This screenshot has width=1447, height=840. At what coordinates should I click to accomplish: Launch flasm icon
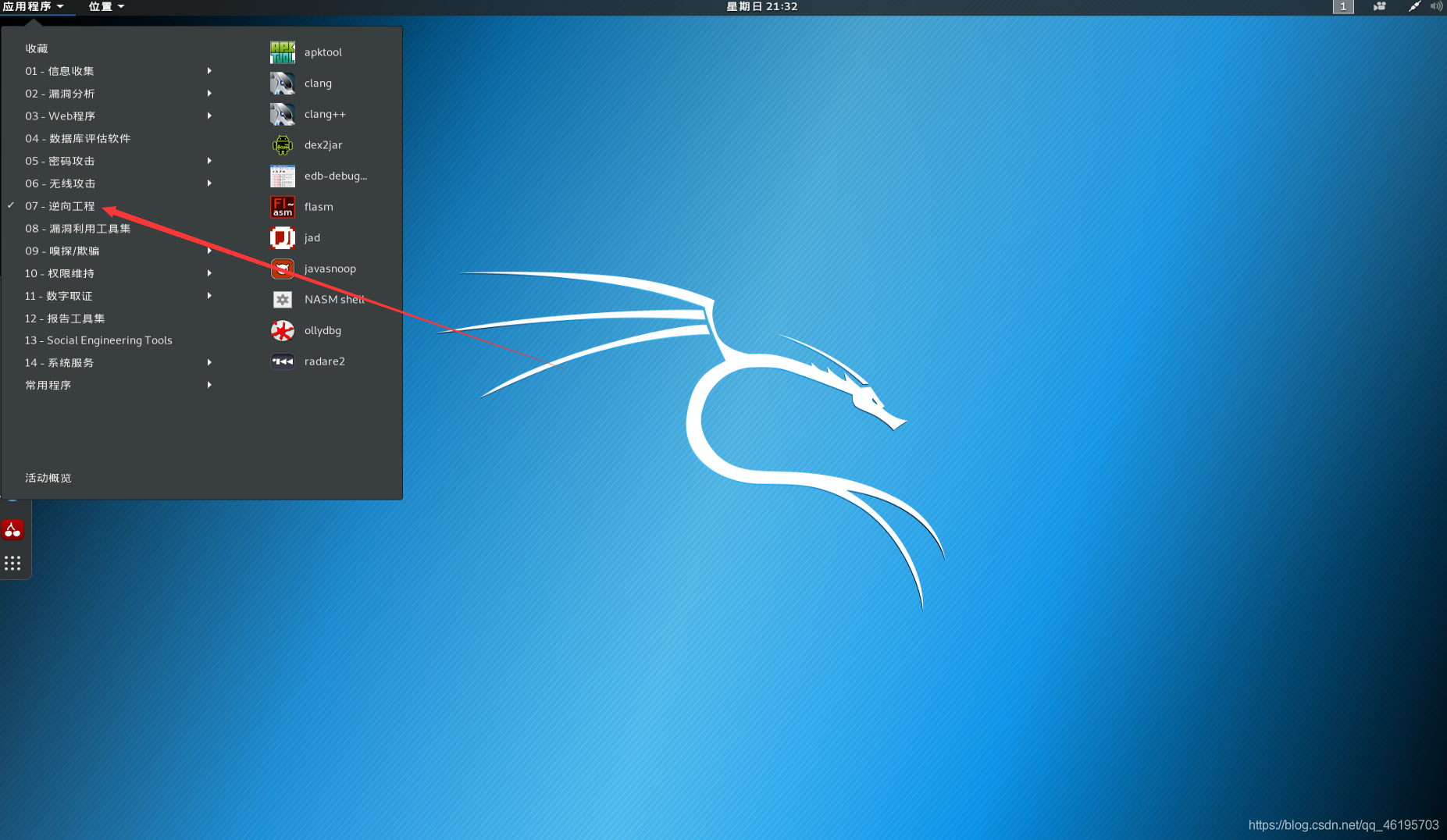(x=282, y=207)
